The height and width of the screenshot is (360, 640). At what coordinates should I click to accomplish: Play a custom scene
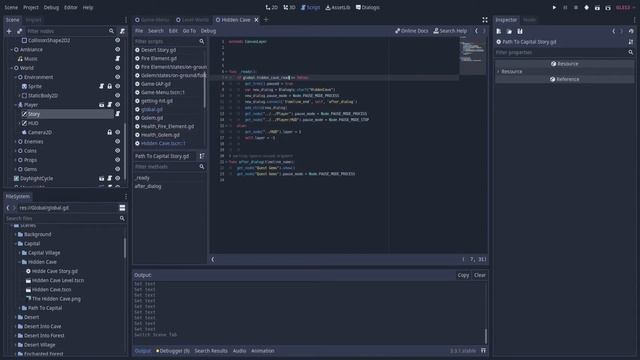click(x=608, y=7)
